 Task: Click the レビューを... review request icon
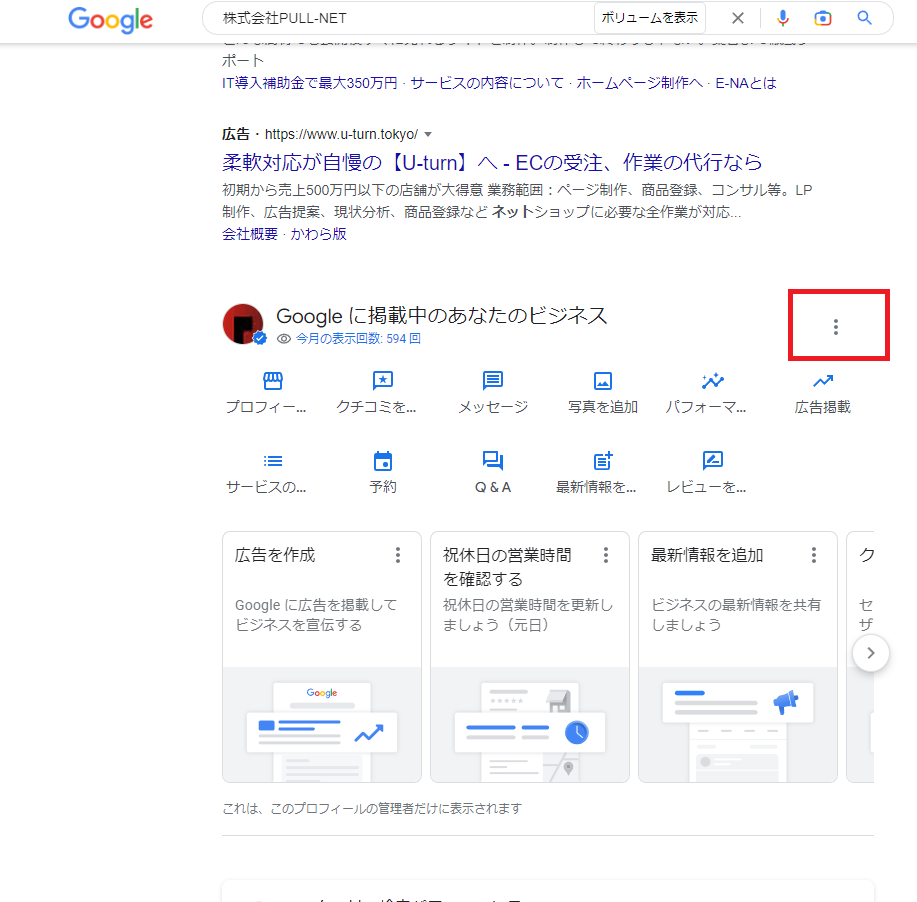[x=712, y=461]
